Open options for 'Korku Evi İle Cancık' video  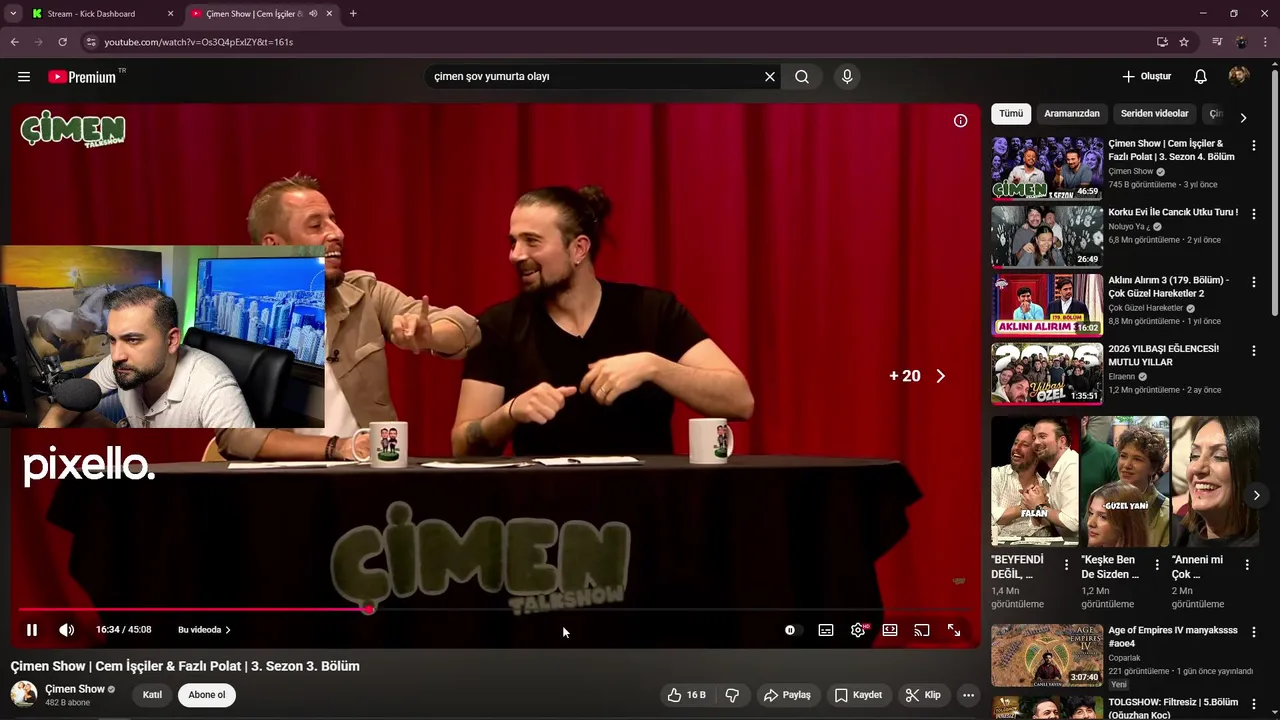click(1253, 214)
